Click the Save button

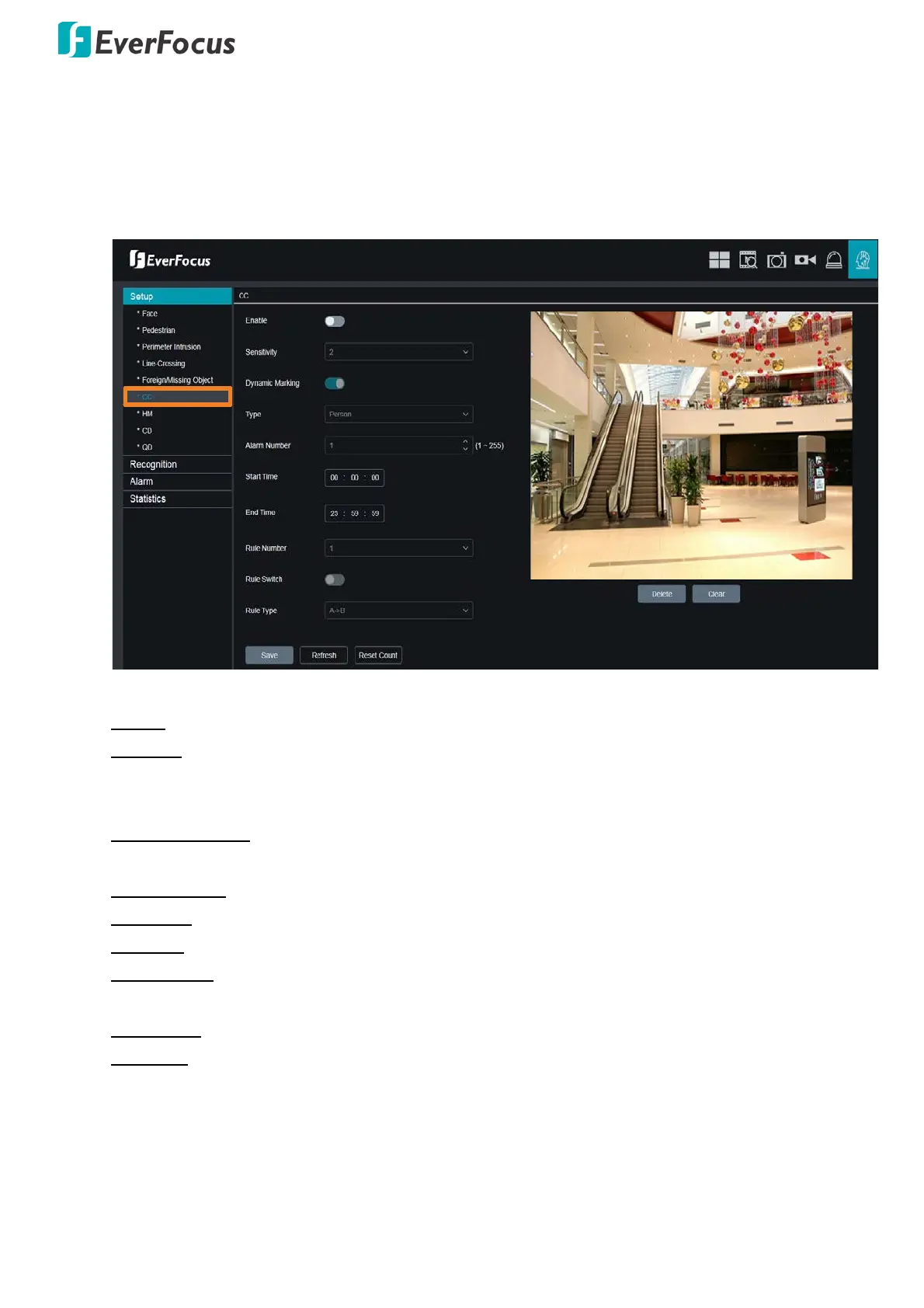click(x=269, y=656)
